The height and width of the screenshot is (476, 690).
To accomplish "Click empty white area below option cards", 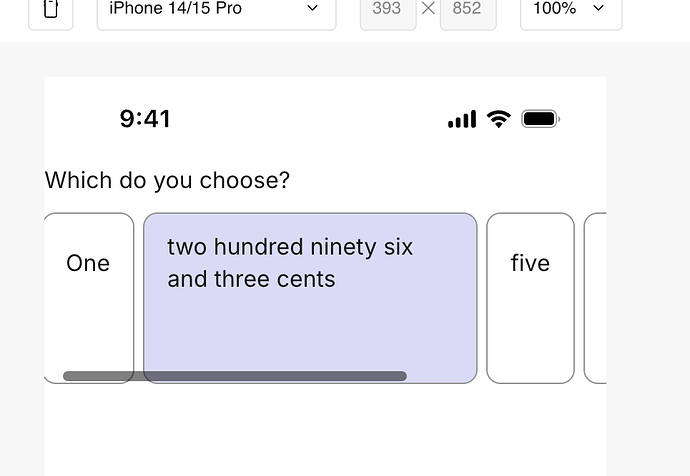I will click(325, 429).
